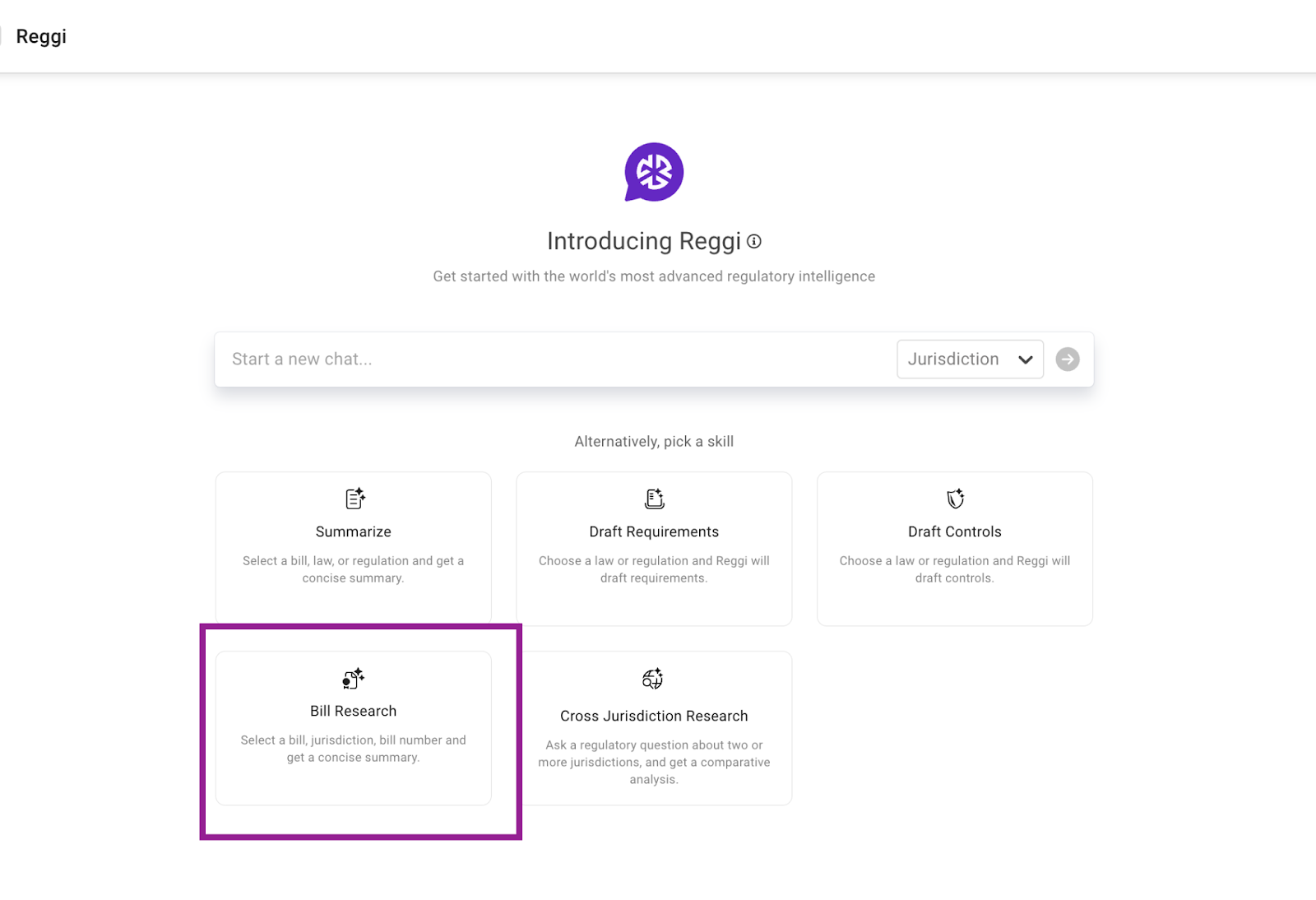Click the Cross Jurisdiction Research globe icon
This screenshot has height=900, width=1316.
click(x=653, y=679)
